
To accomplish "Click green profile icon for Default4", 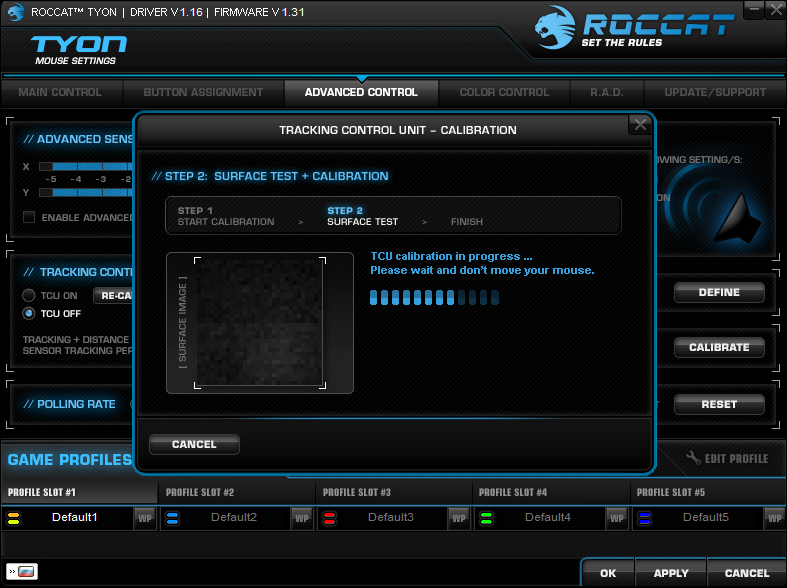I will [486, 518].
